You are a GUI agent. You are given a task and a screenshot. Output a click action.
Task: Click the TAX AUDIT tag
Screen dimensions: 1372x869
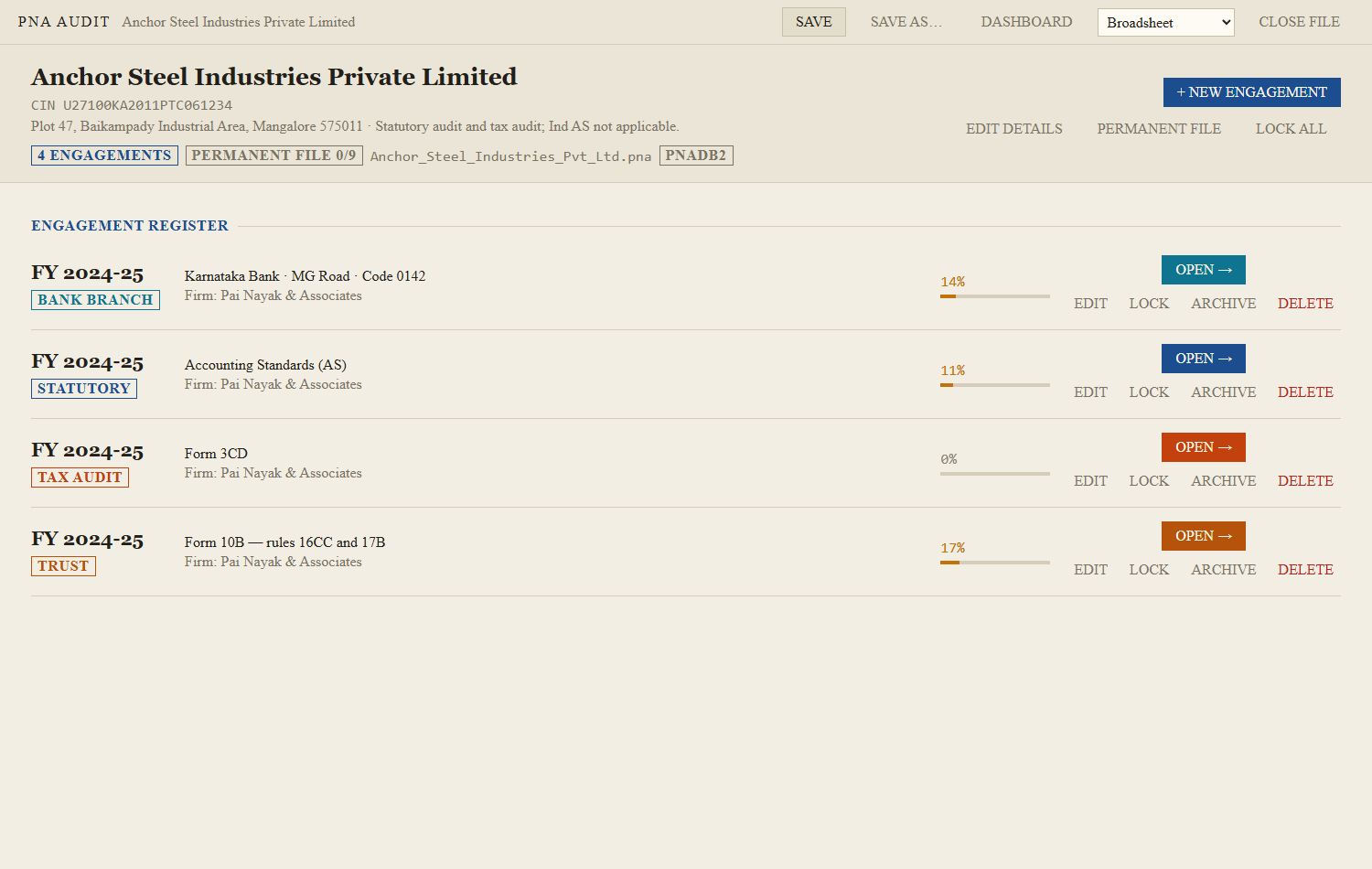pos(80,477)
